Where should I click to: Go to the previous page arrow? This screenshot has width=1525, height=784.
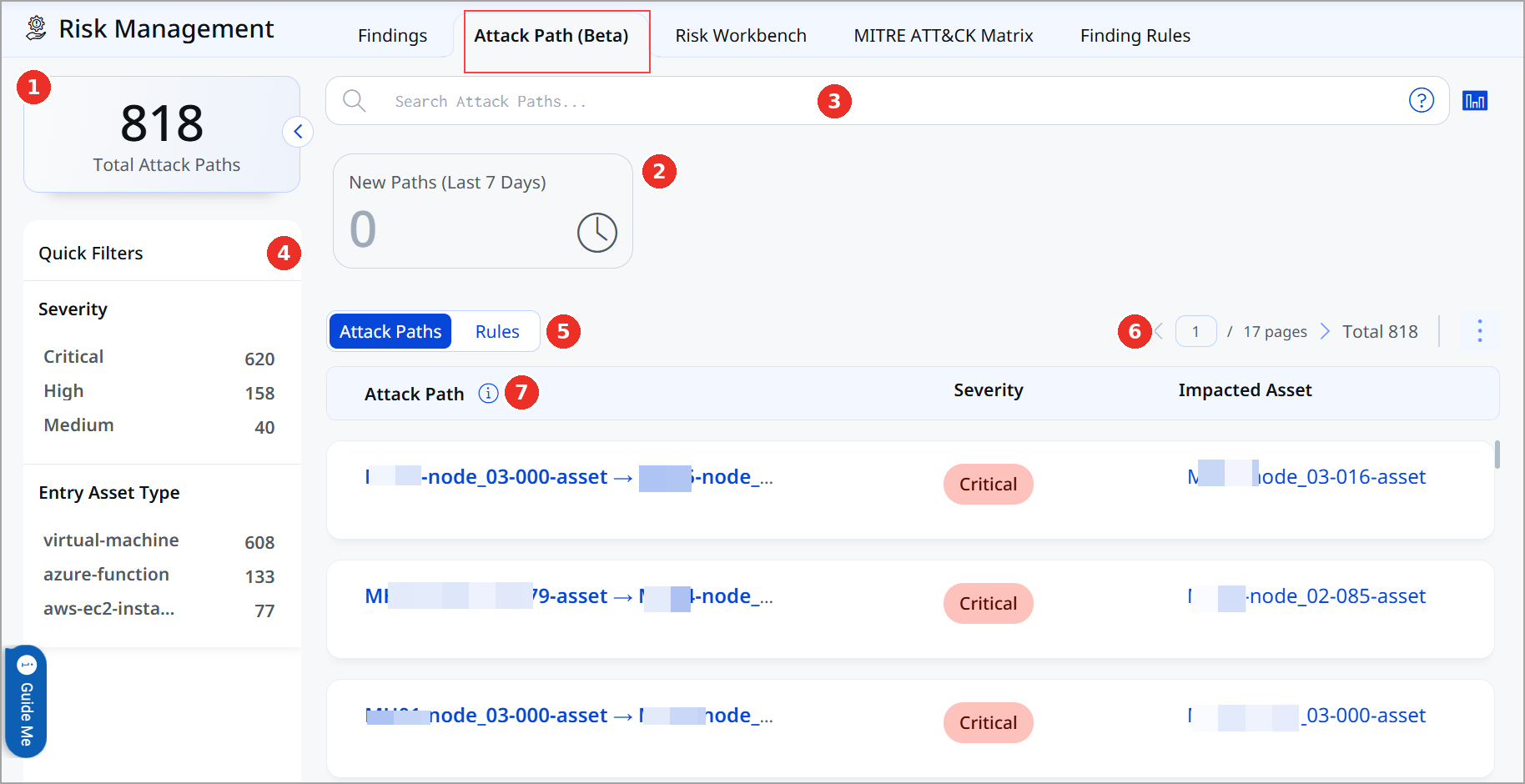1159,331
